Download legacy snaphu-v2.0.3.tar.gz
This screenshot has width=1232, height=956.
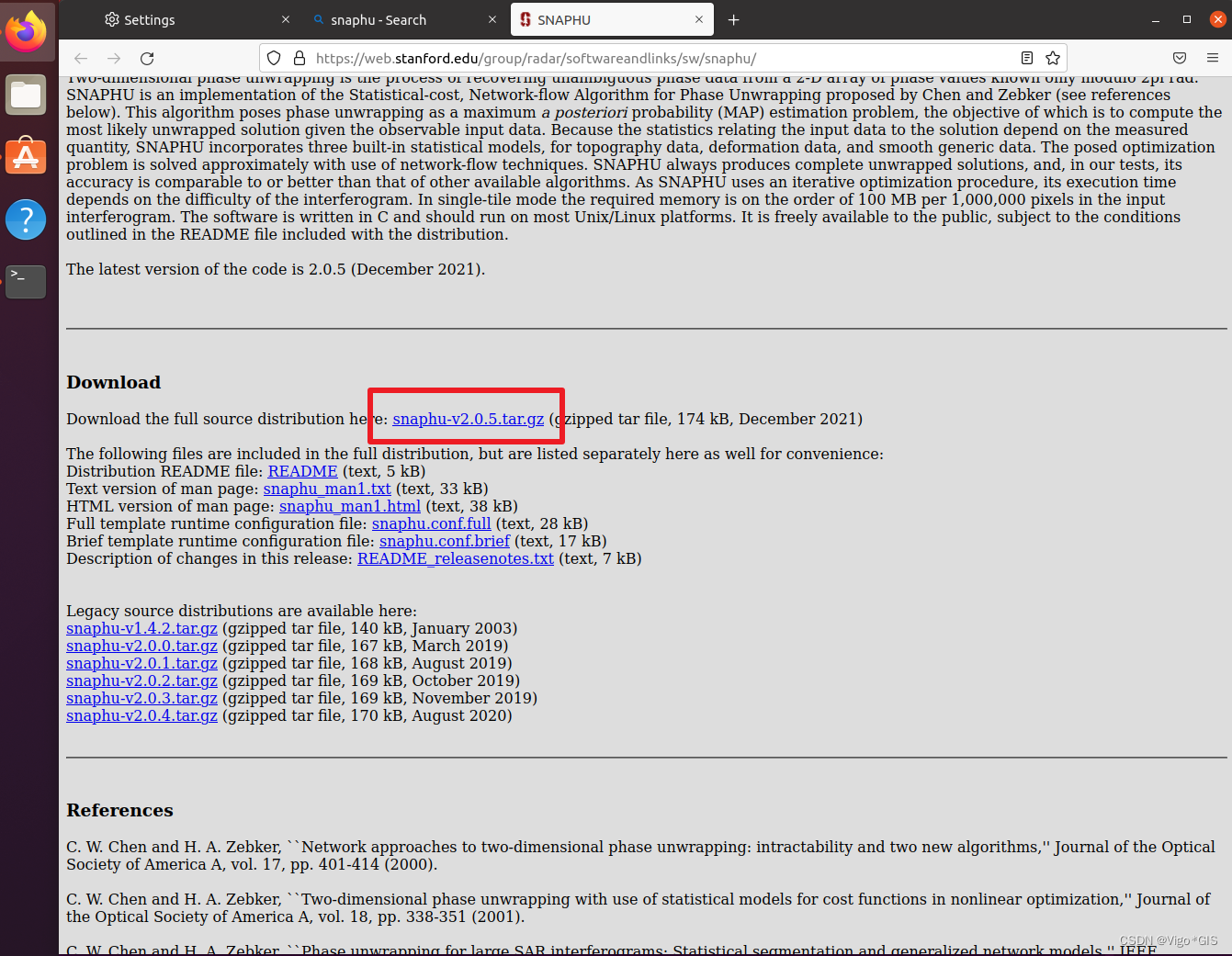(x=141, y=698)
